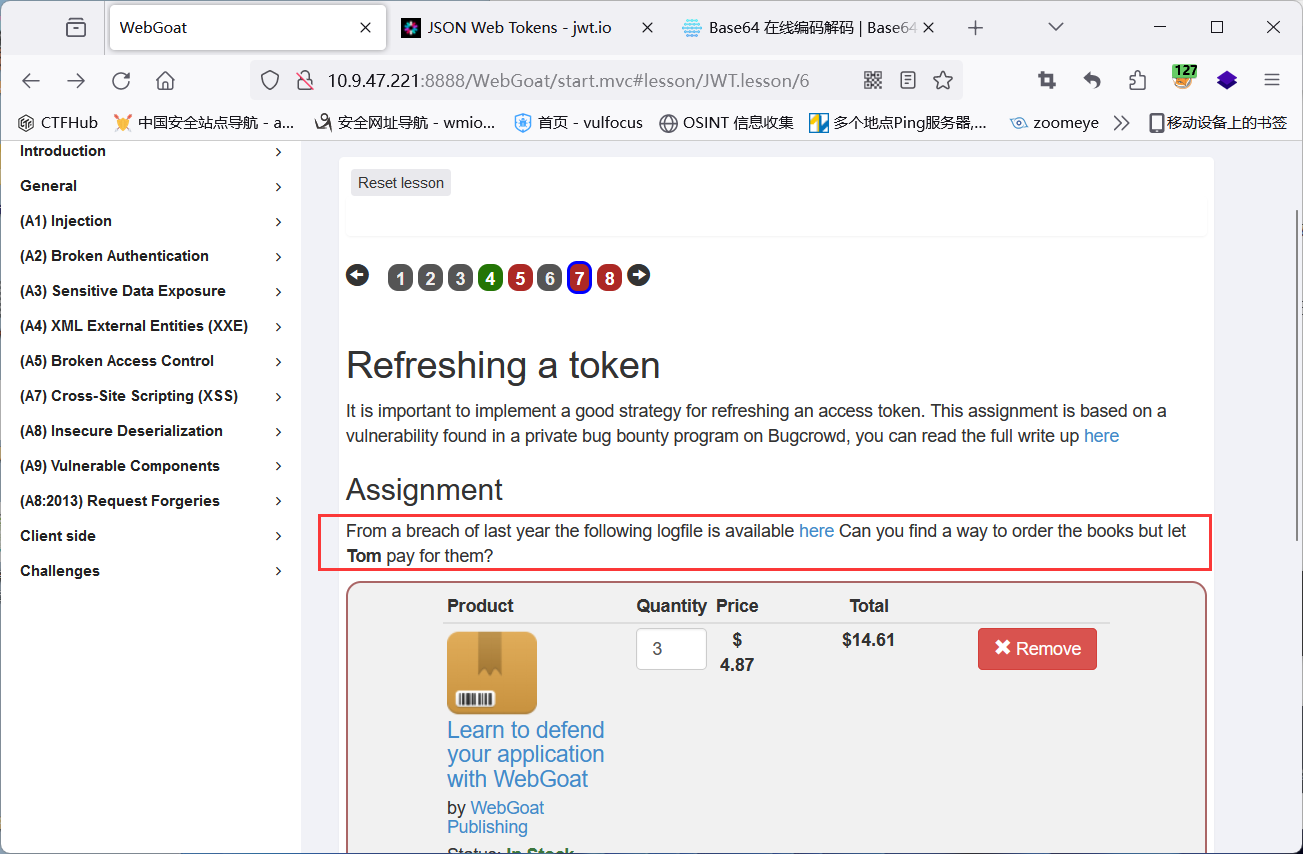The image size is (1303, 854).
Task: Go to previous lesson page arrow
Action: click(357, 275)
